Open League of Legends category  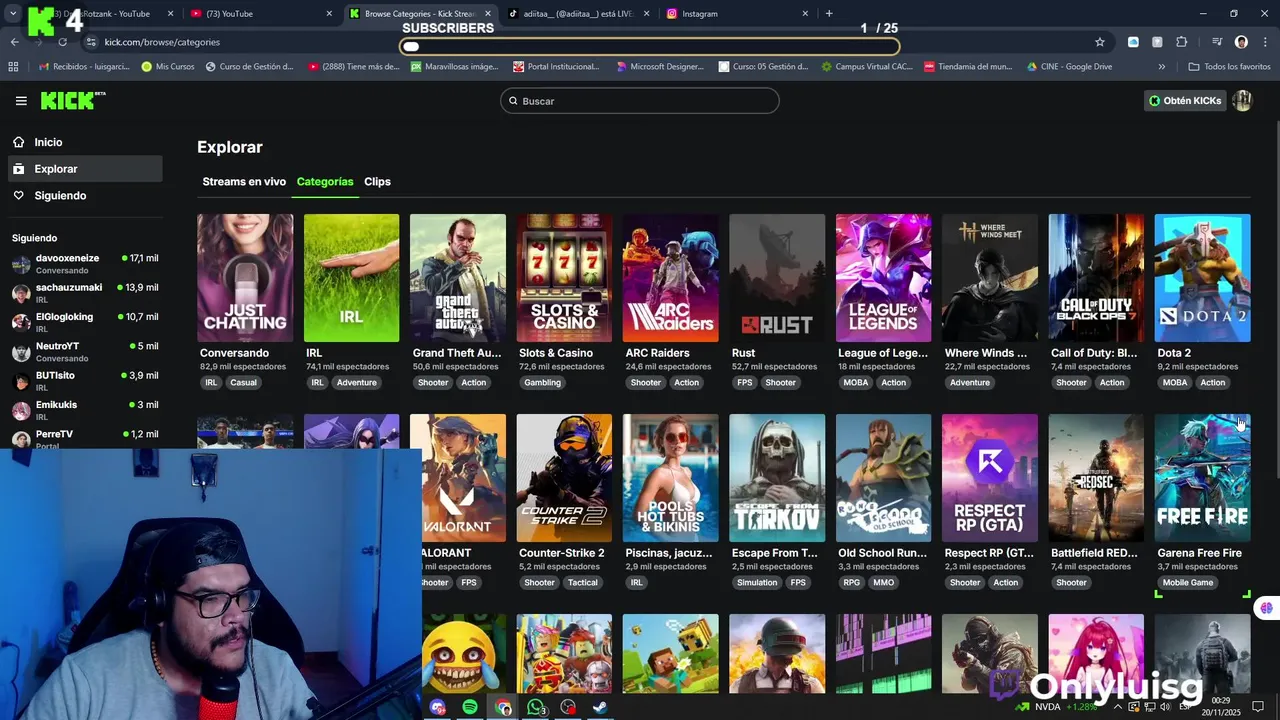883,278
